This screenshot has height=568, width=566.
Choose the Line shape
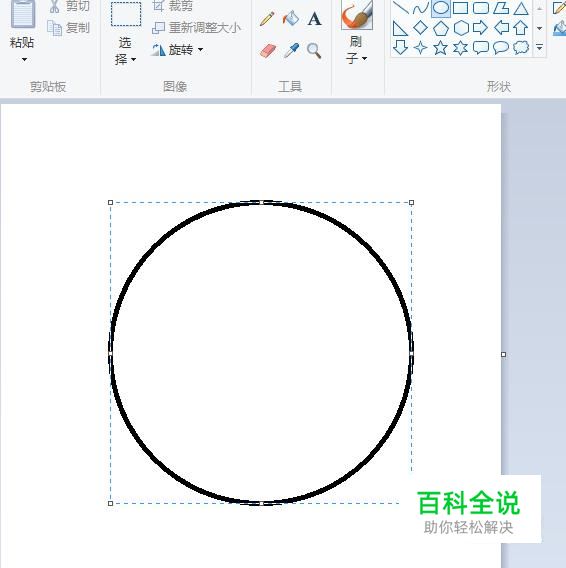tap(400, 7)
